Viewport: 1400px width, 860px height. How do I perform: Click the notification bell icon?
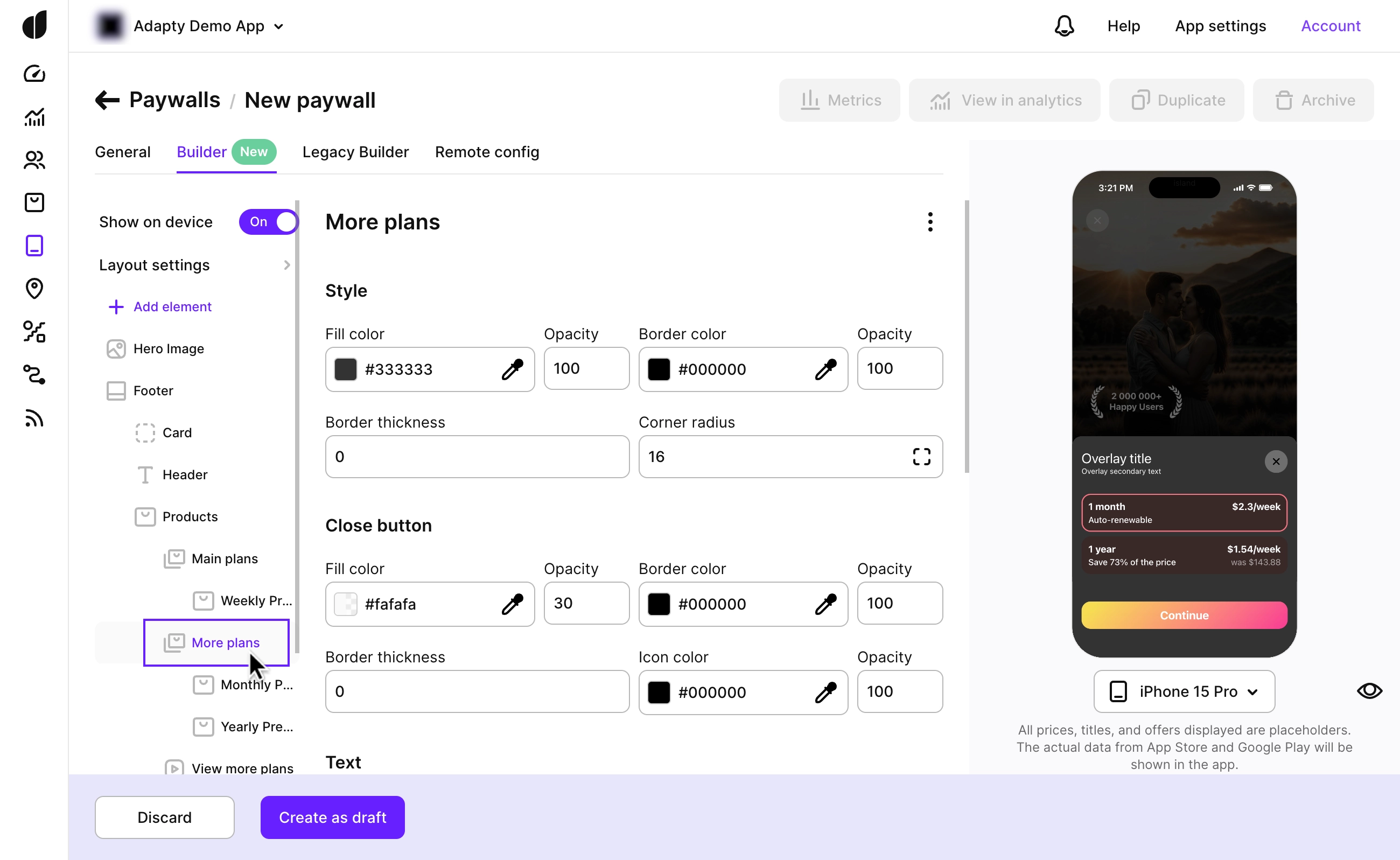tap(1063, 26)
